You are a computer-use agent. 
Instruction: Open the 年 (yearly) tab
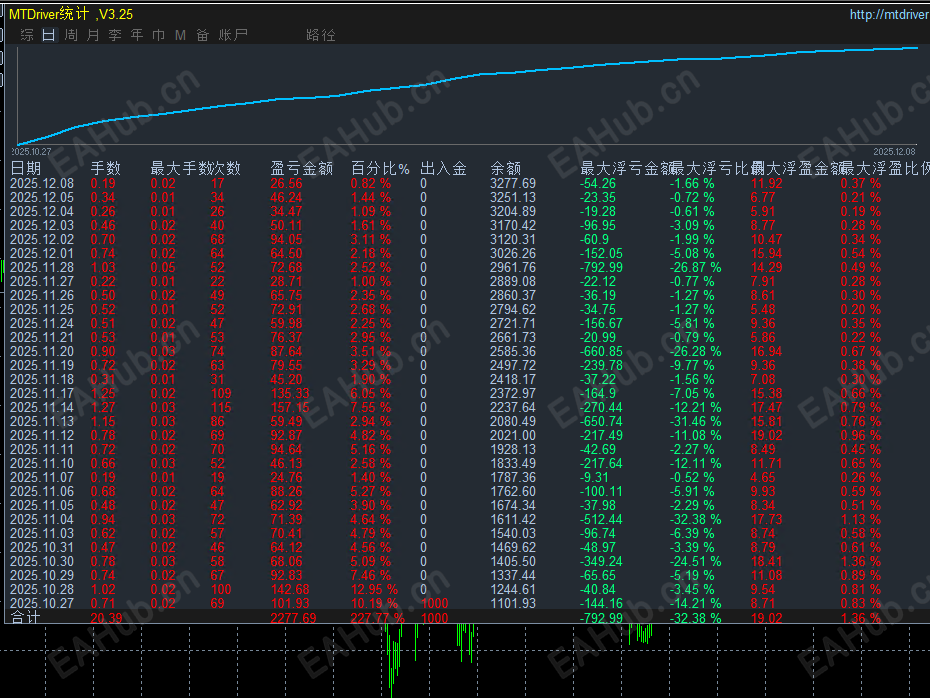coord(137,35)
